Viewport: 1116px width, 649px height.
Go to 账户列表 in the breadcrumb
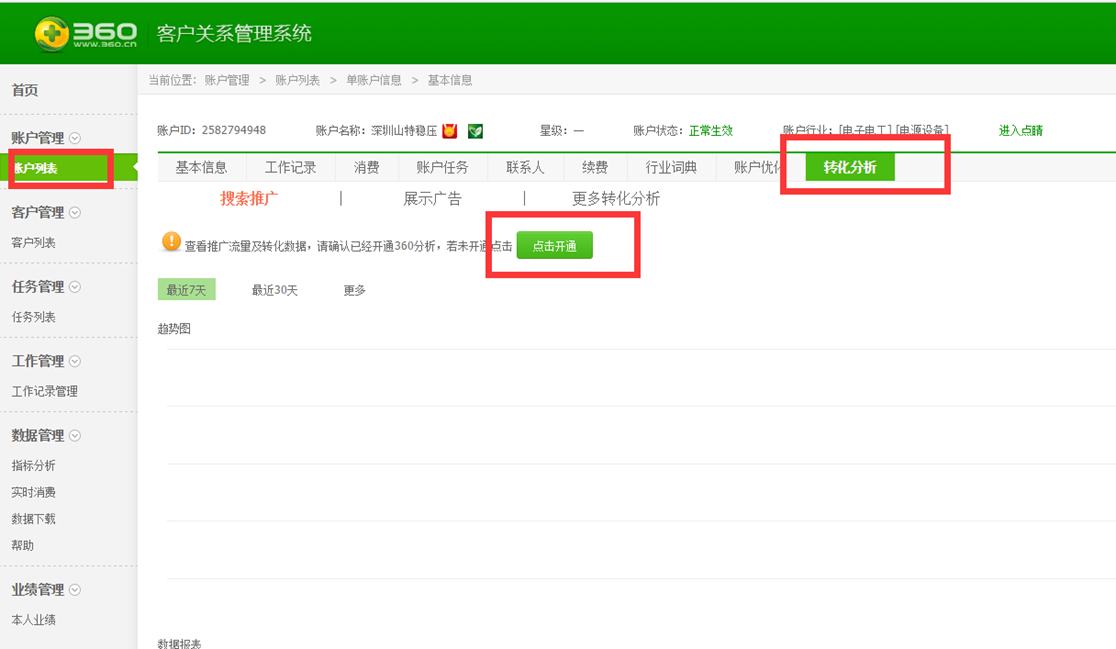(297, 80)
